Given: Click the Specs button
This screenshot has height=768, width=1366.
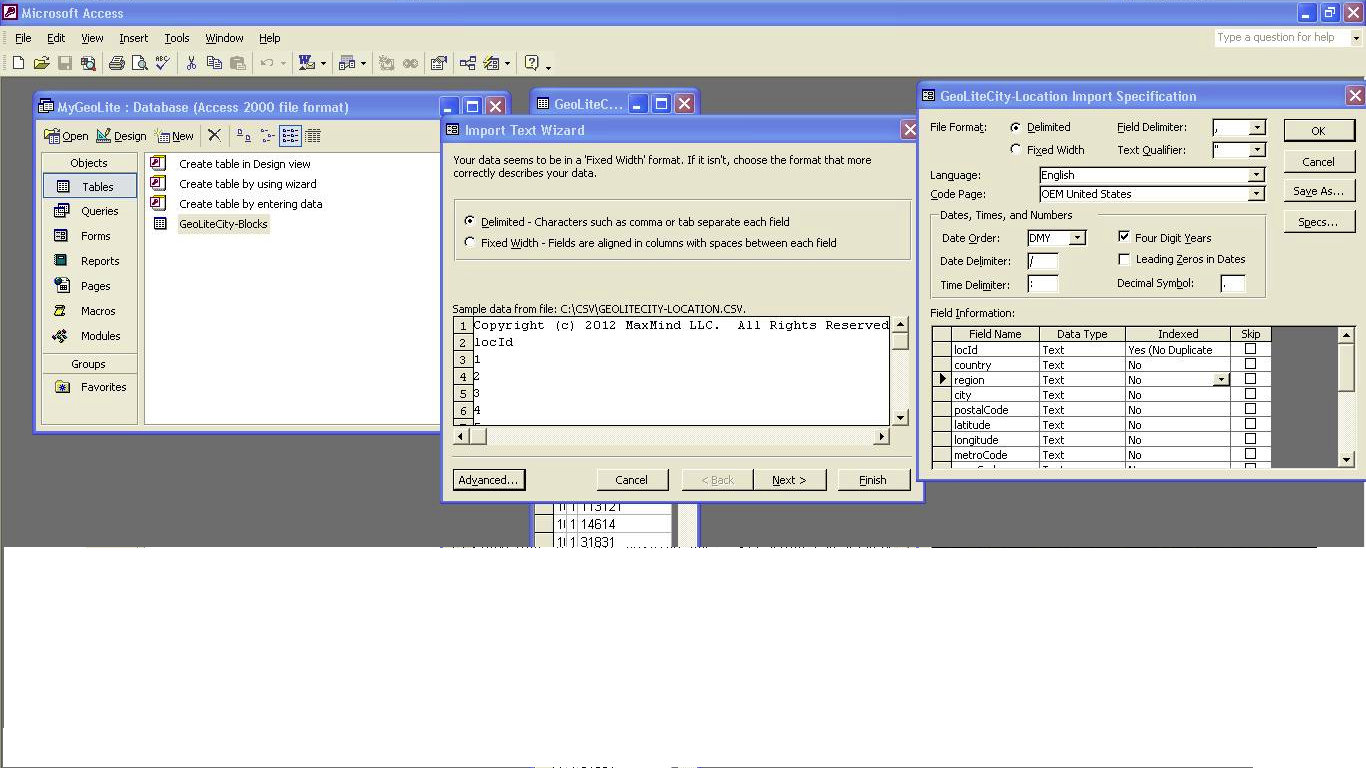Looking at the screenshot, I should [x=1318, y=222].
